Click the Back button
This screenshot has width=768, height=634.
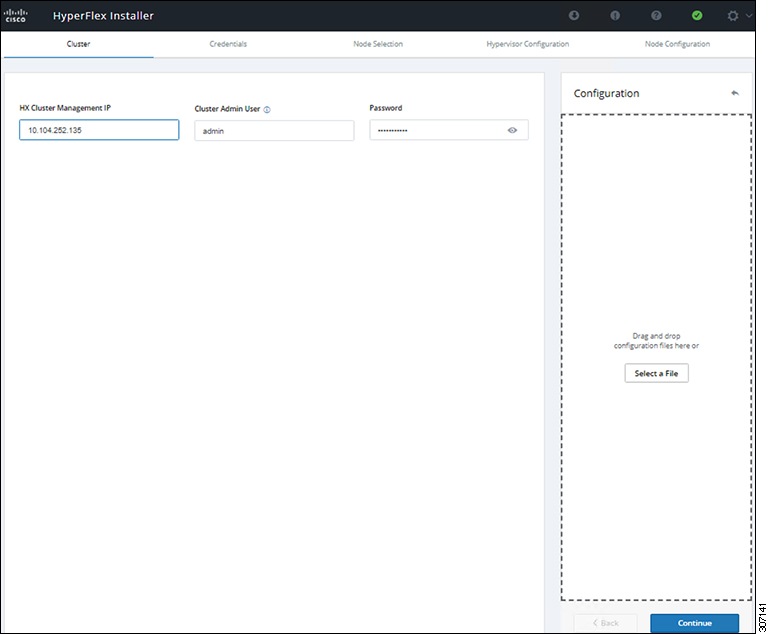coord(605,623)
